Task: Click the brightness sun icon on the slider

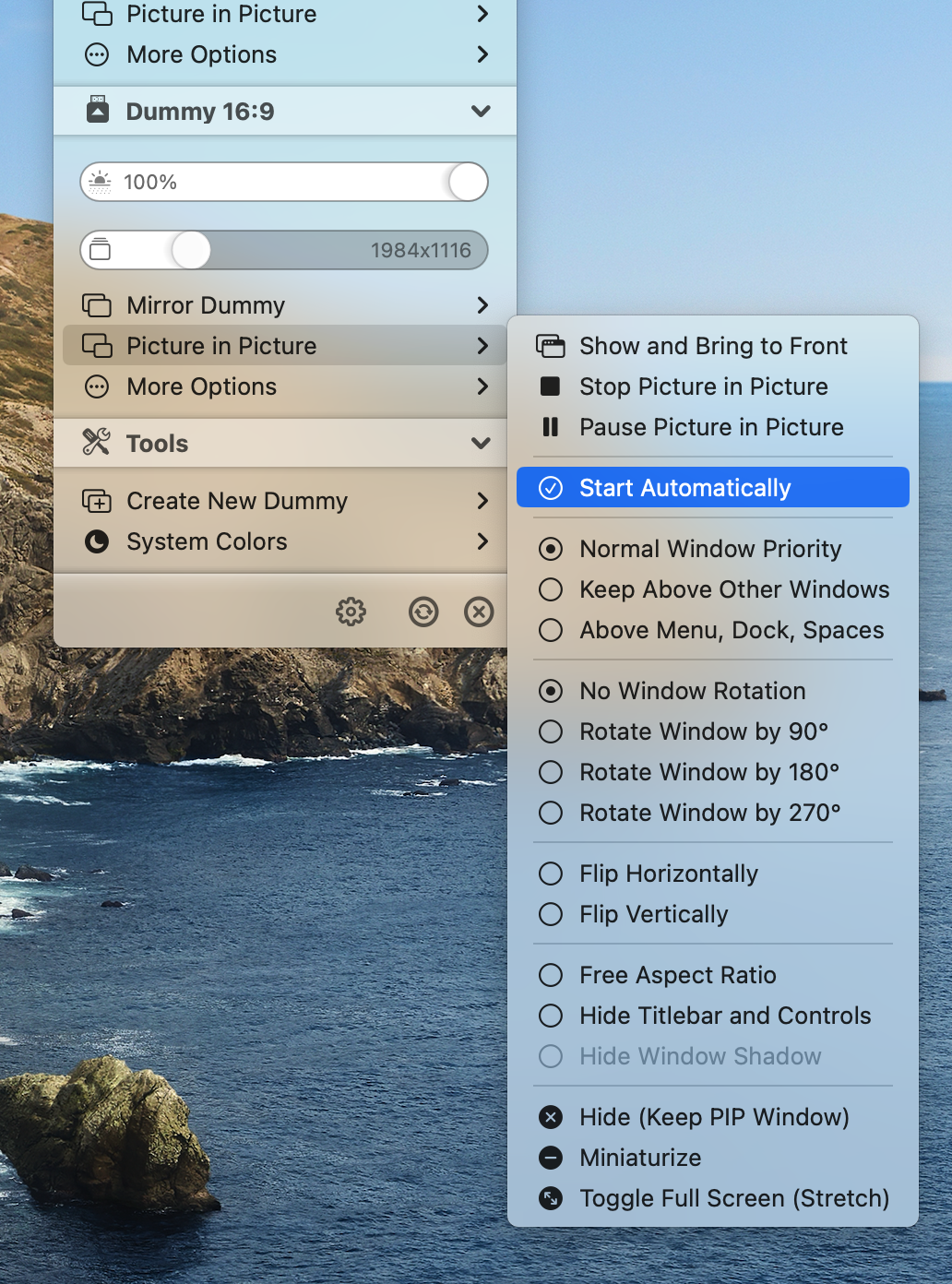Action: (102, 182)
